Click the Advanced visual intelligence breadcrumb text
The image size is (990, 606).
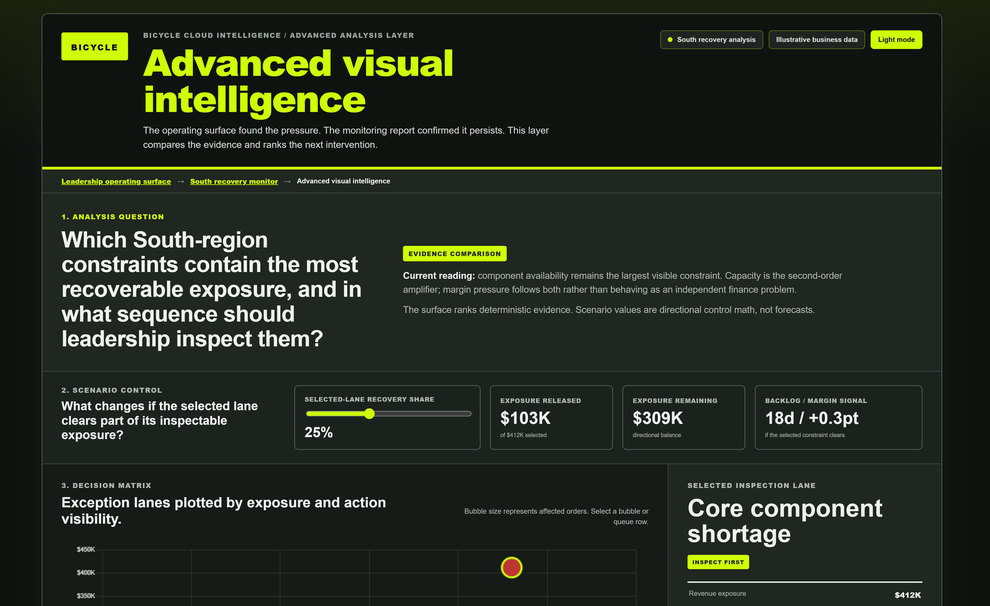tap(343, 181)
